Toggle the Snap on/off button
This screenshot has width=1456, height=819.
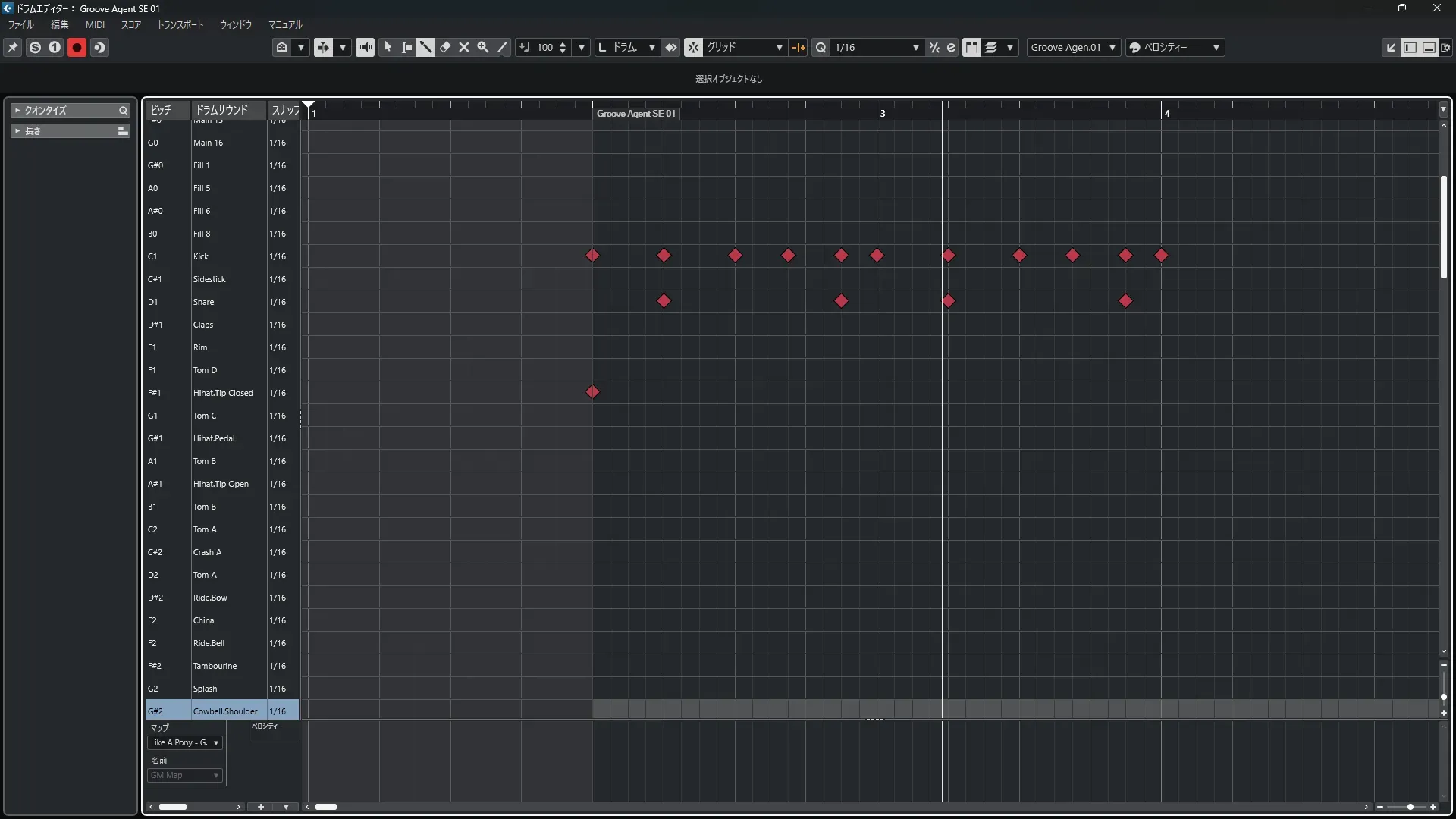point(693,47)
